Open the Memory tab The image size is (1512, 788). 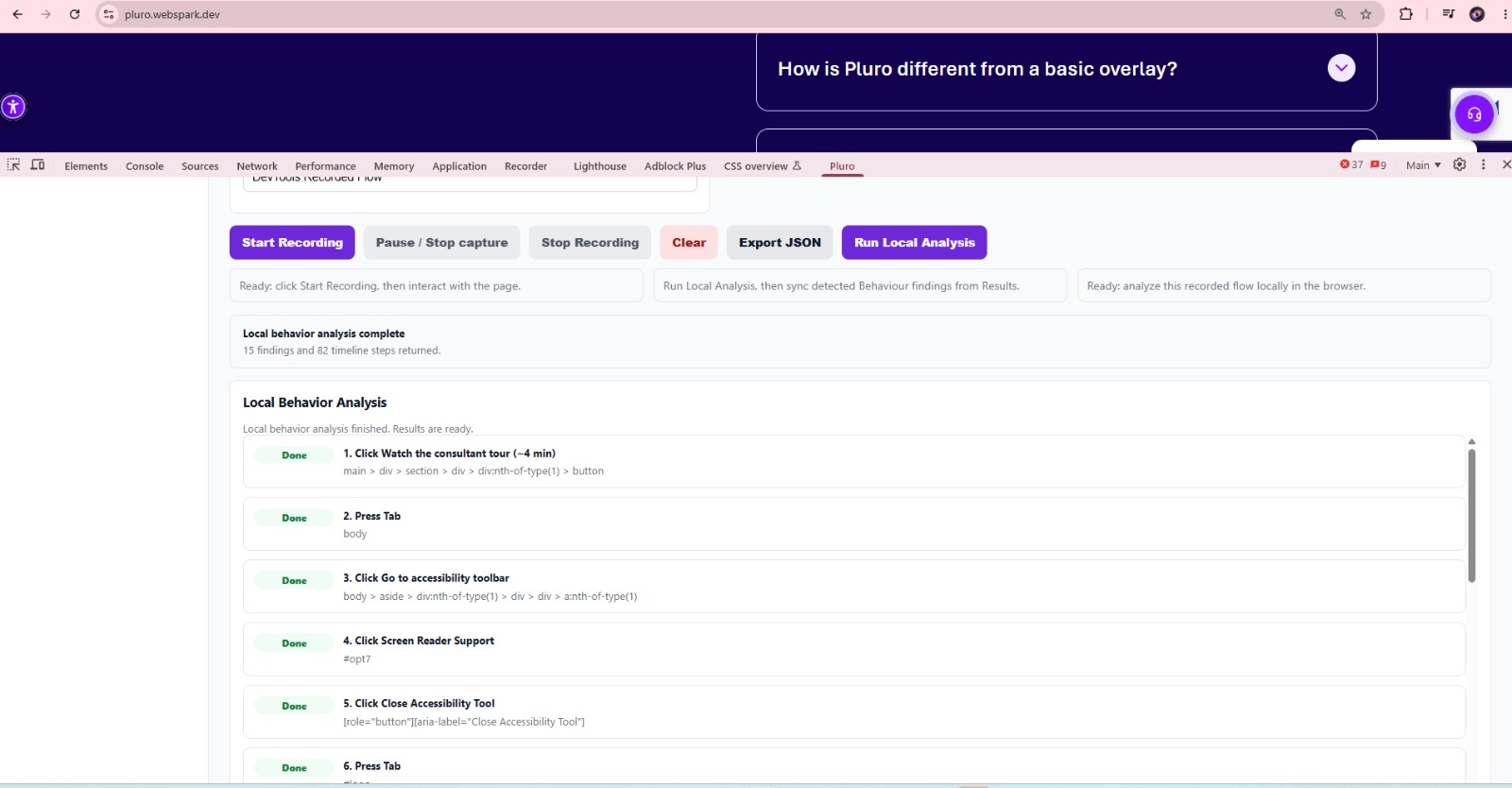click(x=394, y=166)
